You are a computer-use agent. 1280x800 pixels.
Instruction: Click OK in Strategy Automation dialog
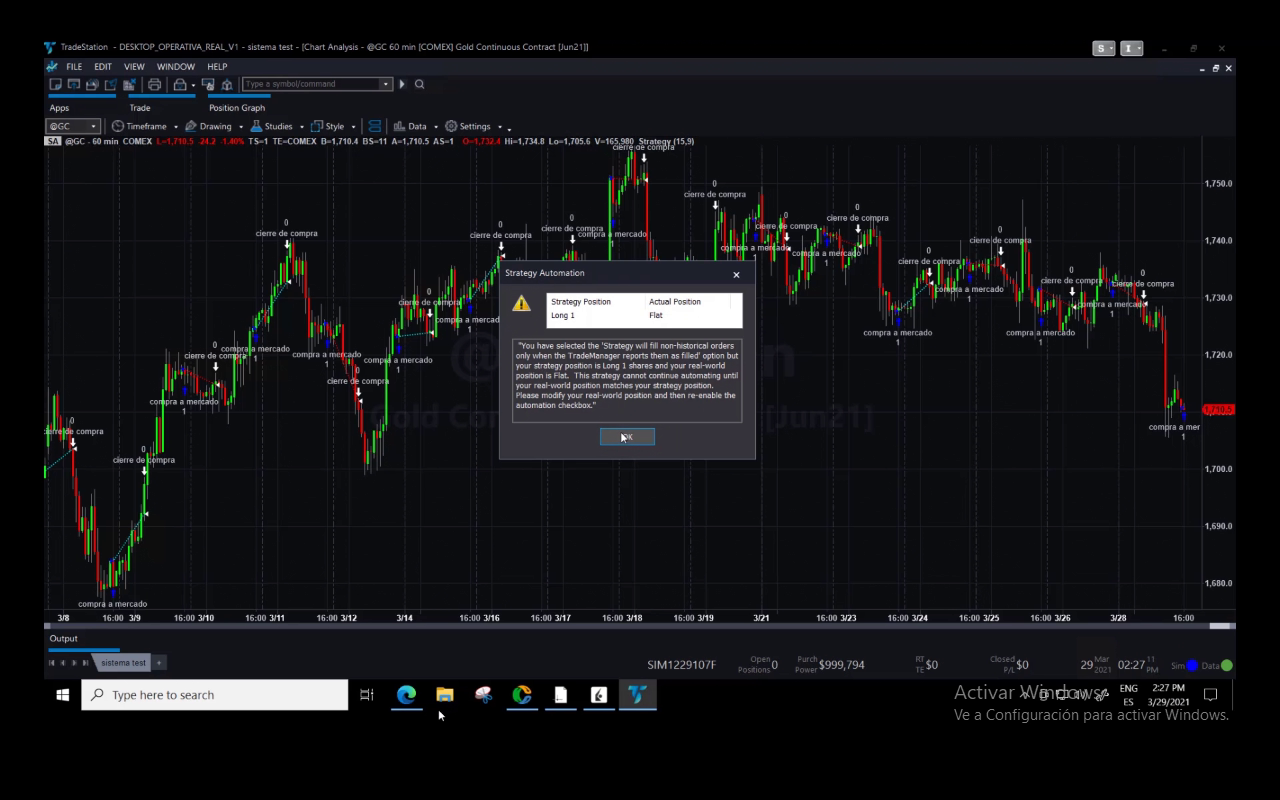pos(627,437)
